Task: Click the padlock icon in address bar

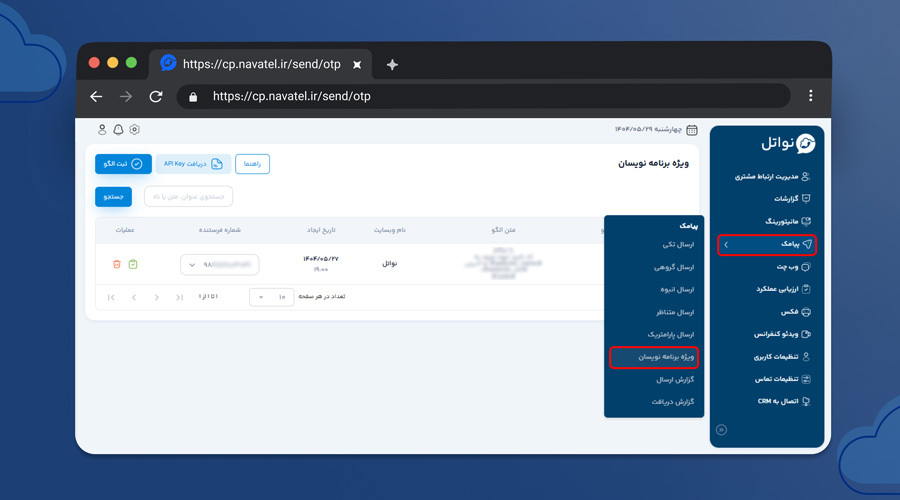Action: pos(193,97)
